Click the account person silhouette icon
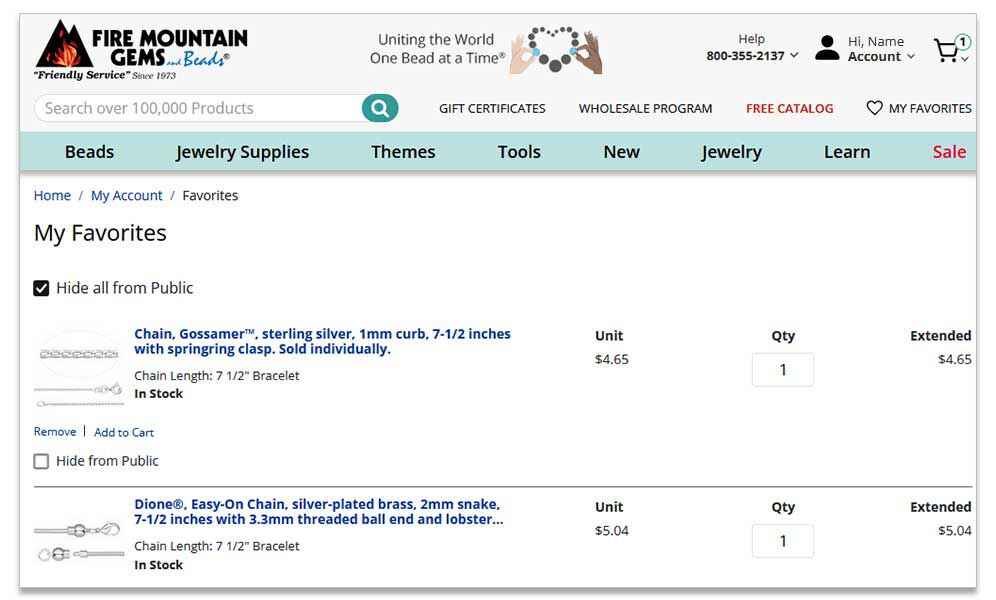This screenshot has height=600, width=996. coord(826,48)
